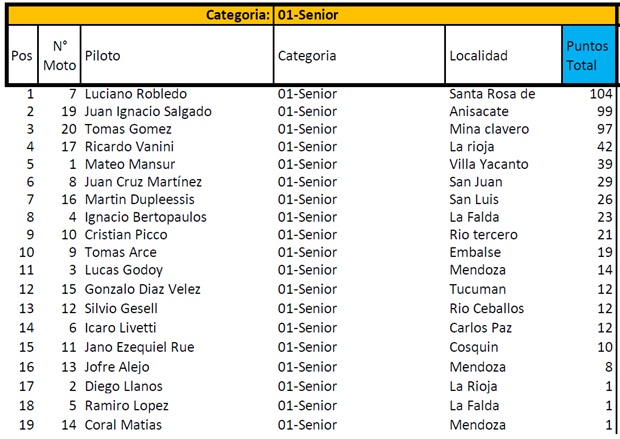Select the pilot name Coral Matias
The width and height of the screenshot is (620, 439).
pos(123,425)
